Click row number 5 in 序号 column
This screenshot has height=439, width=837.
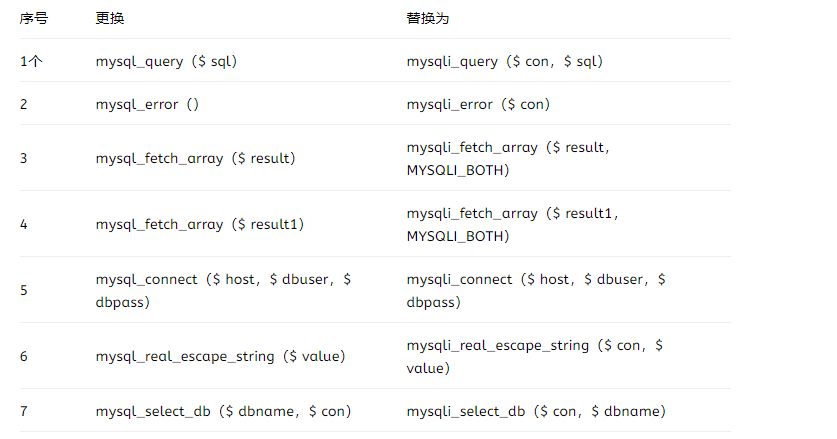coord(24,290)
